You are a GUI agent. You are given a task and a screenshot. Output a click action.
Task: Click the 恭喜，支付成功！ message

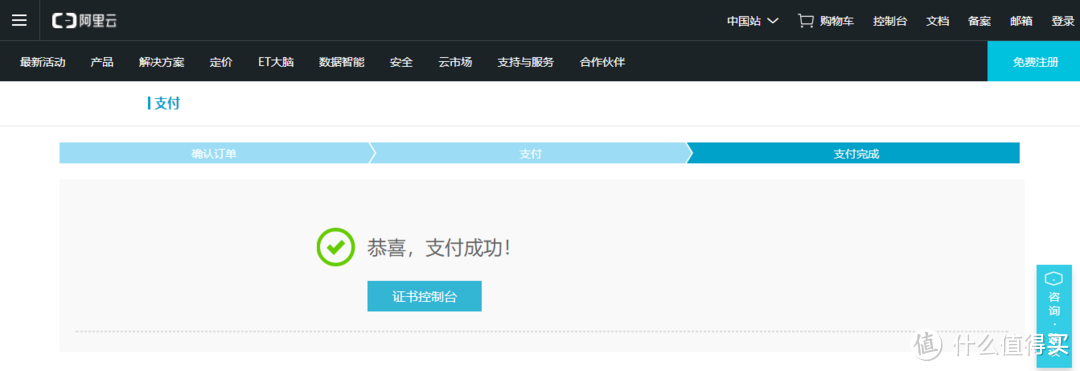tap(439, 248)
